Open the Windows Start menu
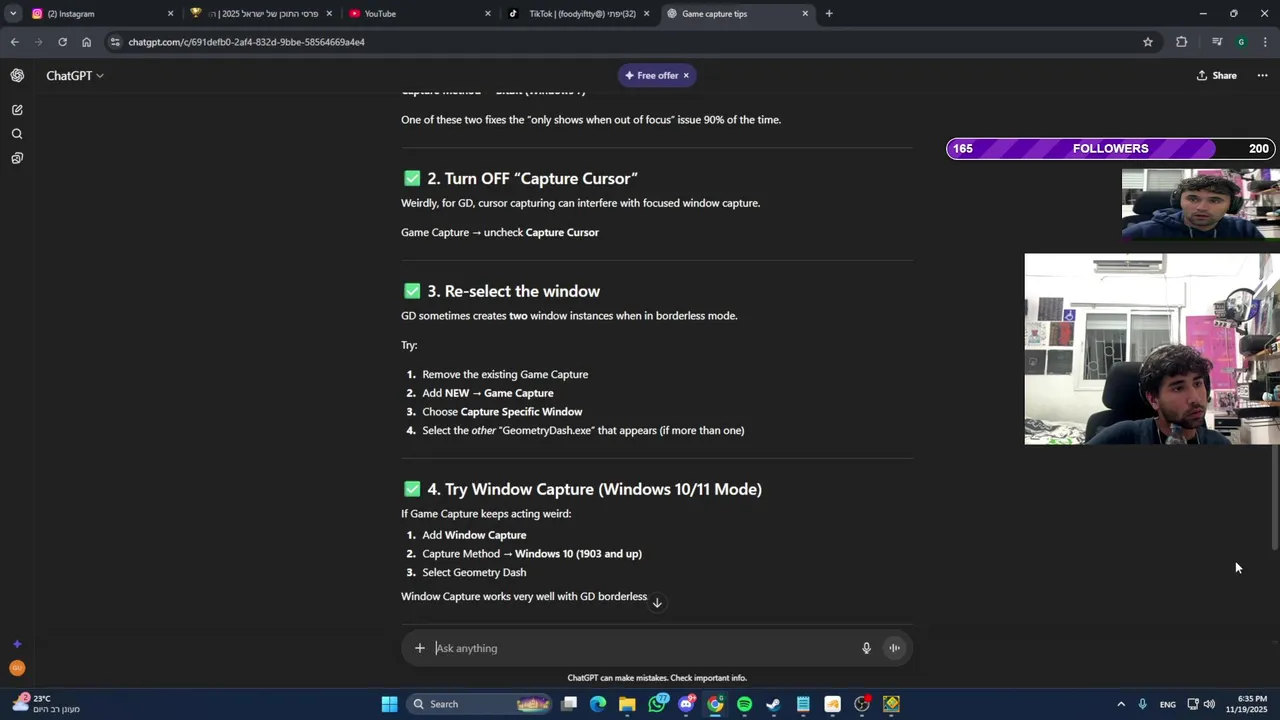The width and height of the screenshot is (1280, 720). coord(389,704)
